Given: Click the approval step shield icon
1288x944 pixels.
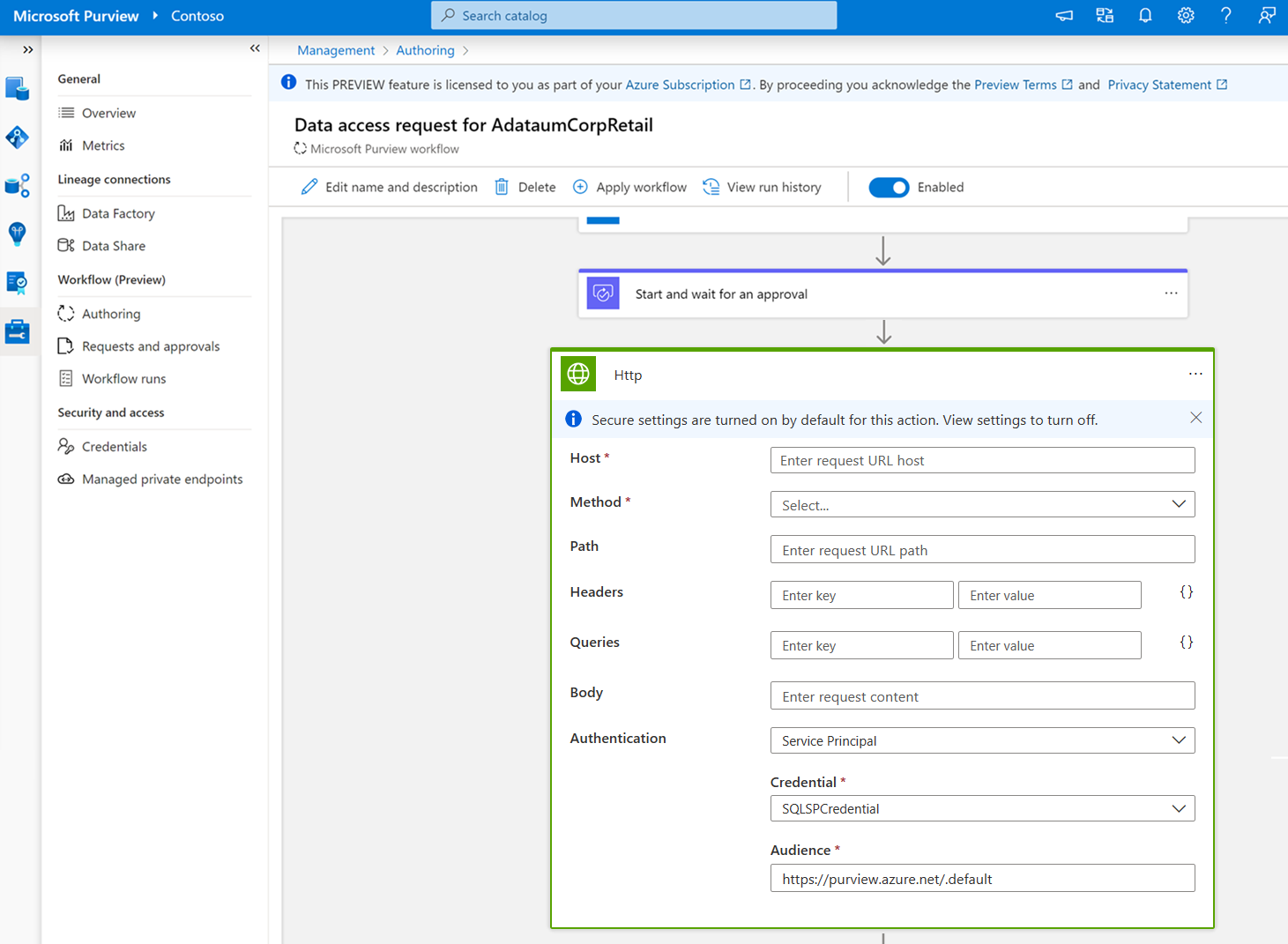Looking at the screenshot, I should pos(603,294).
